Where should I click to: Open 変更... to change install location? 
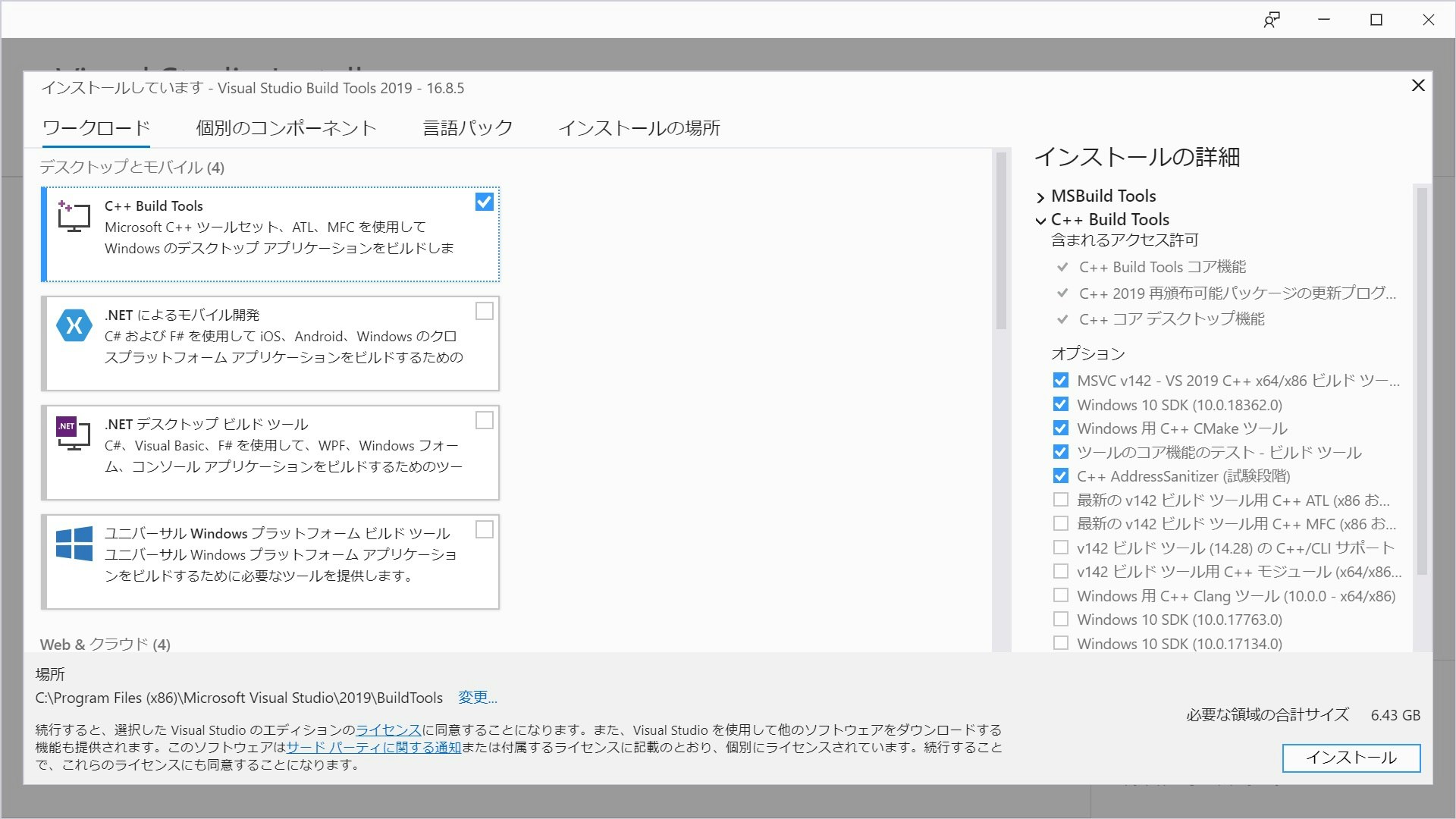coord(477,698)
